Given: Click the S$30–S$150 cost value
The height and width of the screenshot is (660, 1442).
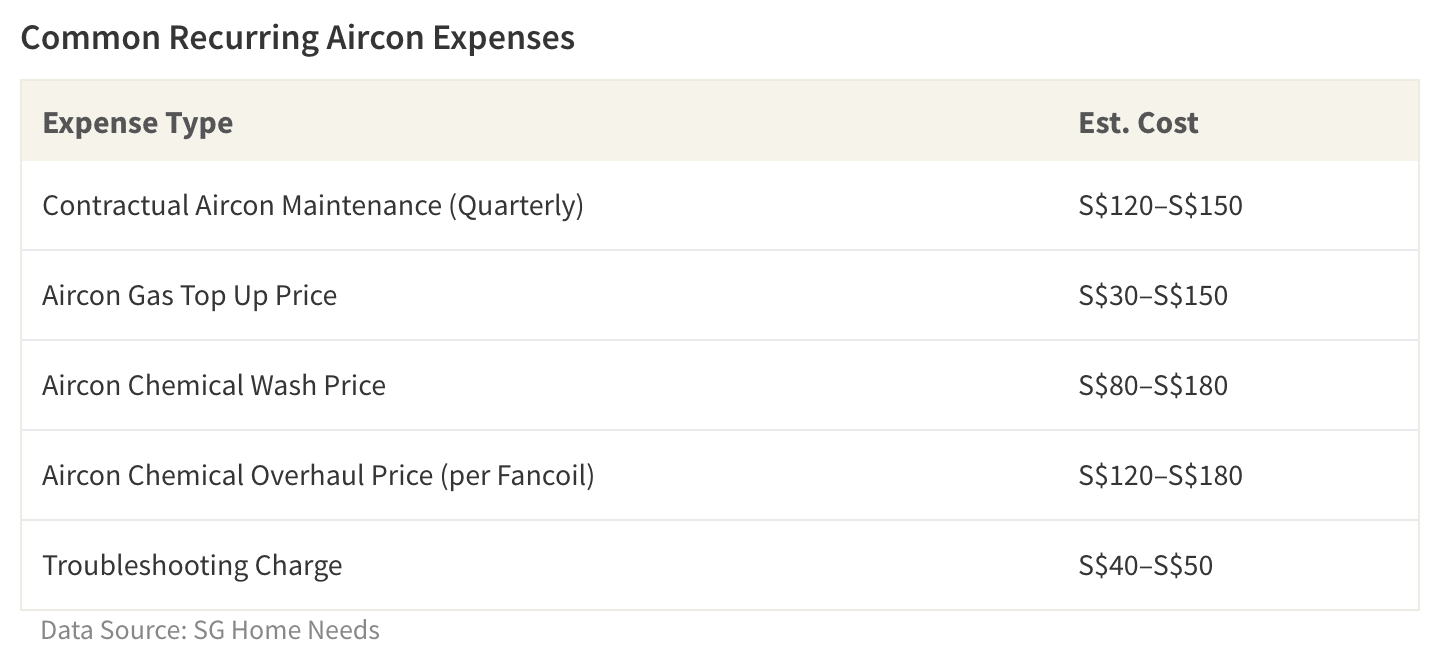Looking at the screenshot, I should click(x=1153, y=295).
